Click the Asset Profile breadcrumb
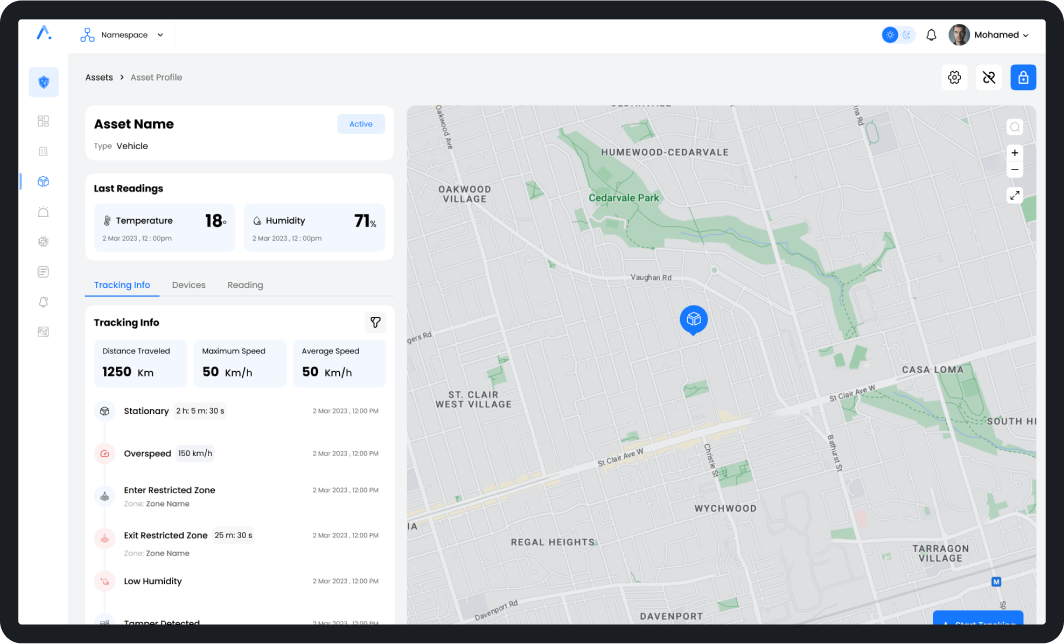 click(x=156, y=77)
